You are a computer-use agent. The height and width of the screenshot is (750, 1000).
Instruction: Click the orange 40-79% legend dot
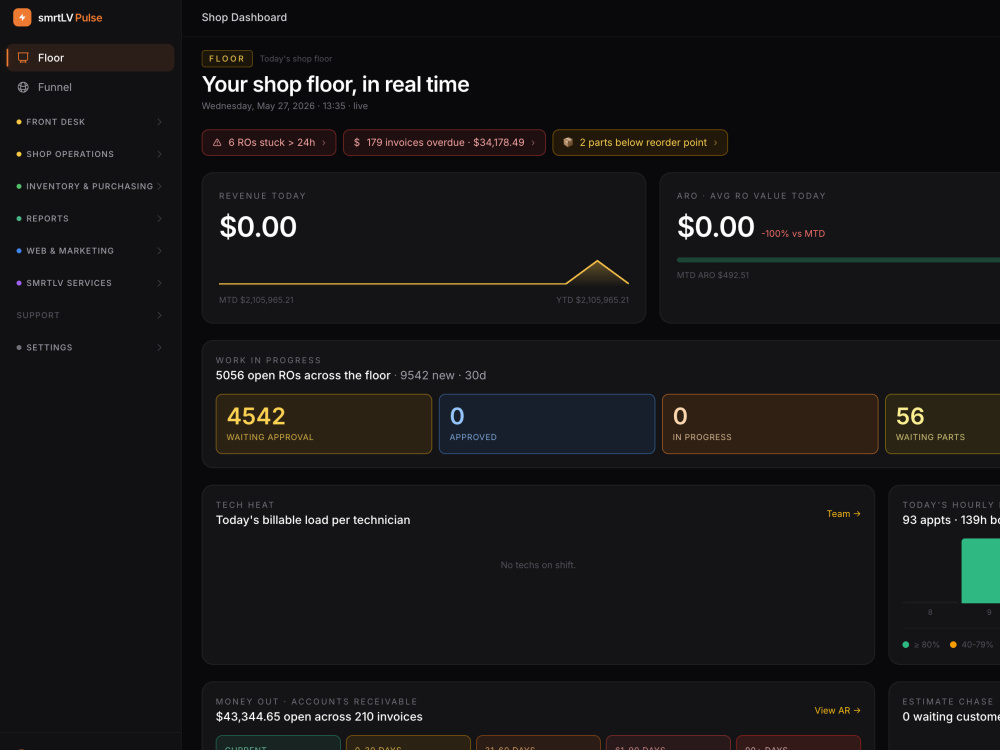point(953,645)
